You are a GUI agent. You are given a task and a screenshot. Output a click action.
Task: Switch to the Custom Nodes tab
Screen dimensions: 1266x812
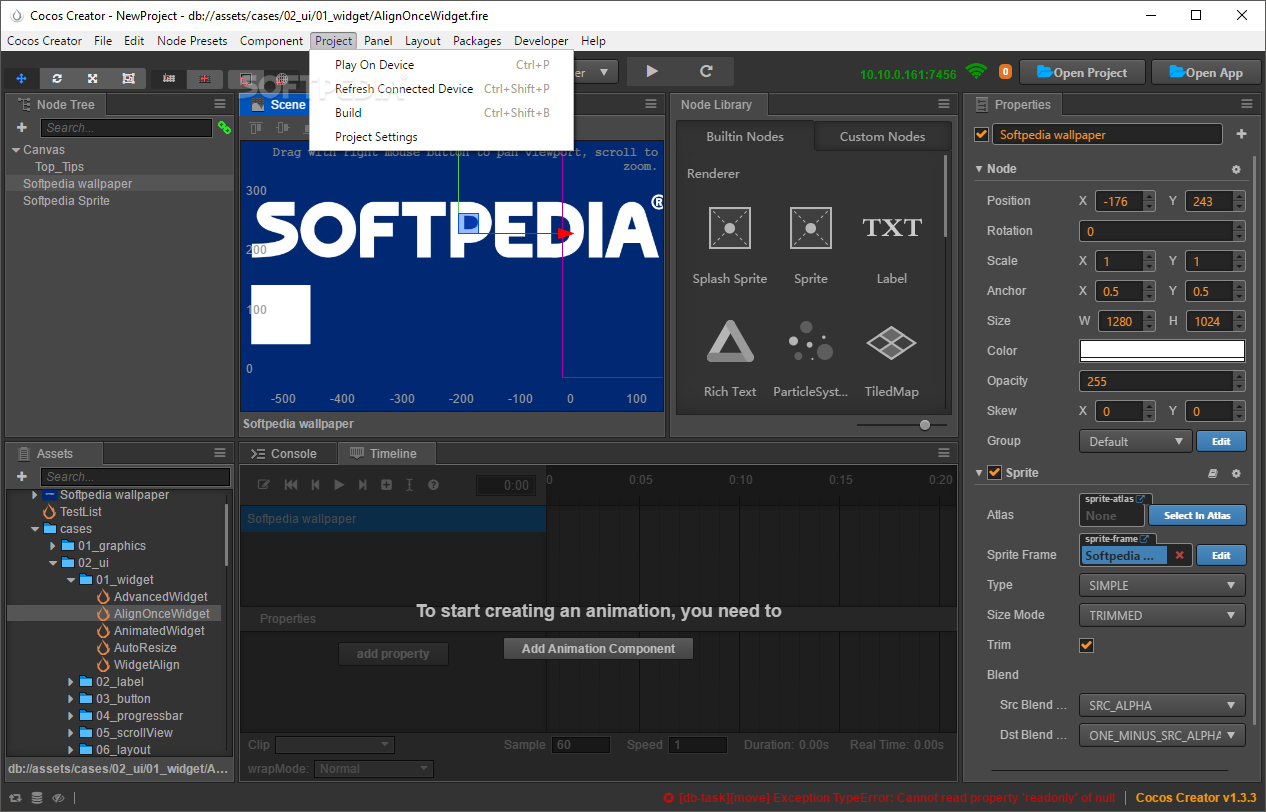[882, 137]
